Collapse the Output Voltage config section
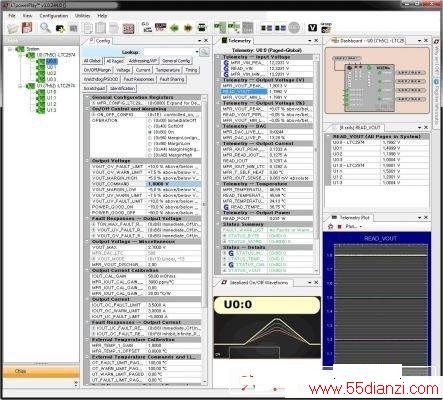 (x=87, y=161)
